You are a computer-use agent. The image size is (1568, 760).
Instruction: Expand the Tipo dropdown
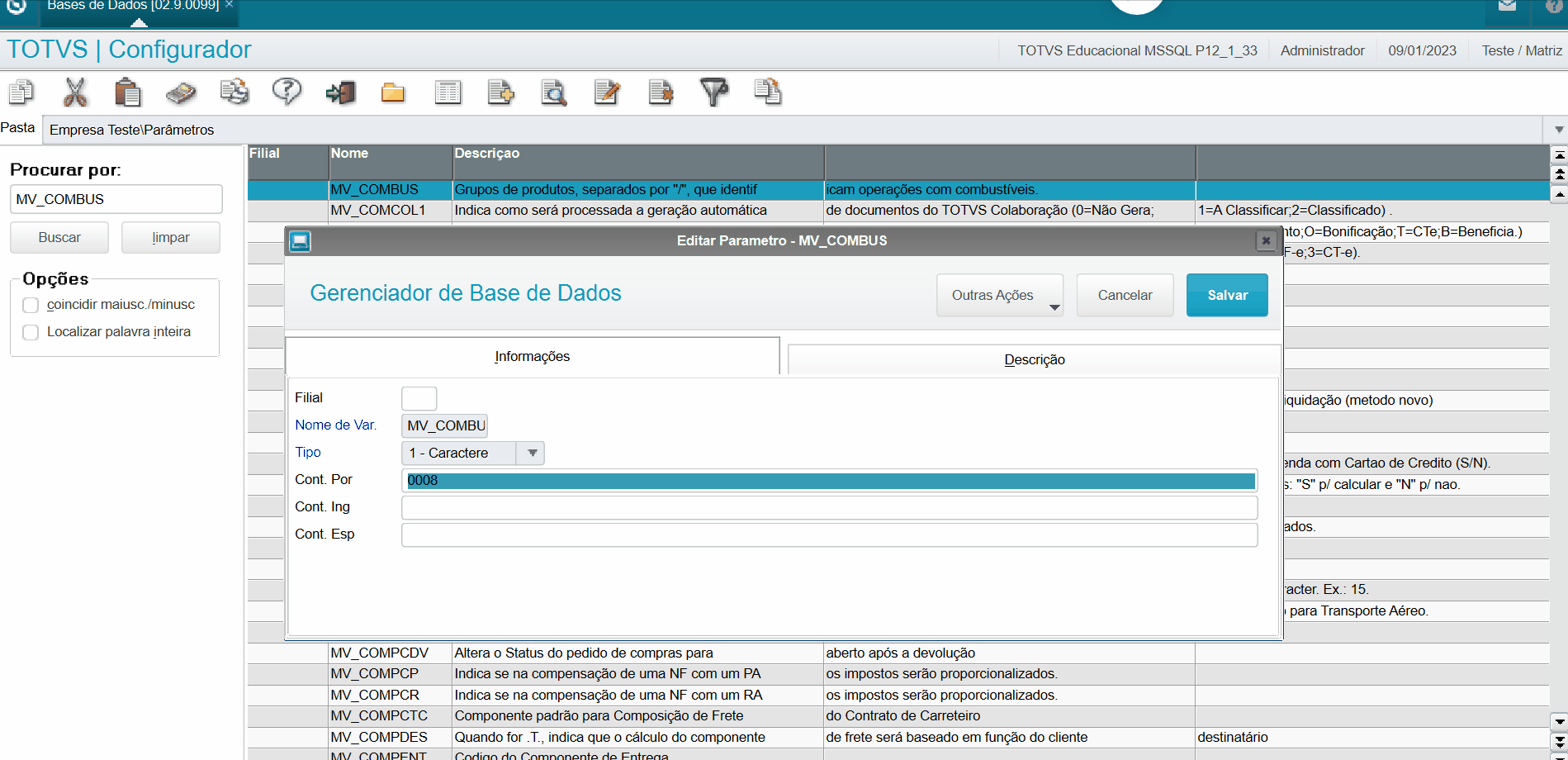pos(532,453)
